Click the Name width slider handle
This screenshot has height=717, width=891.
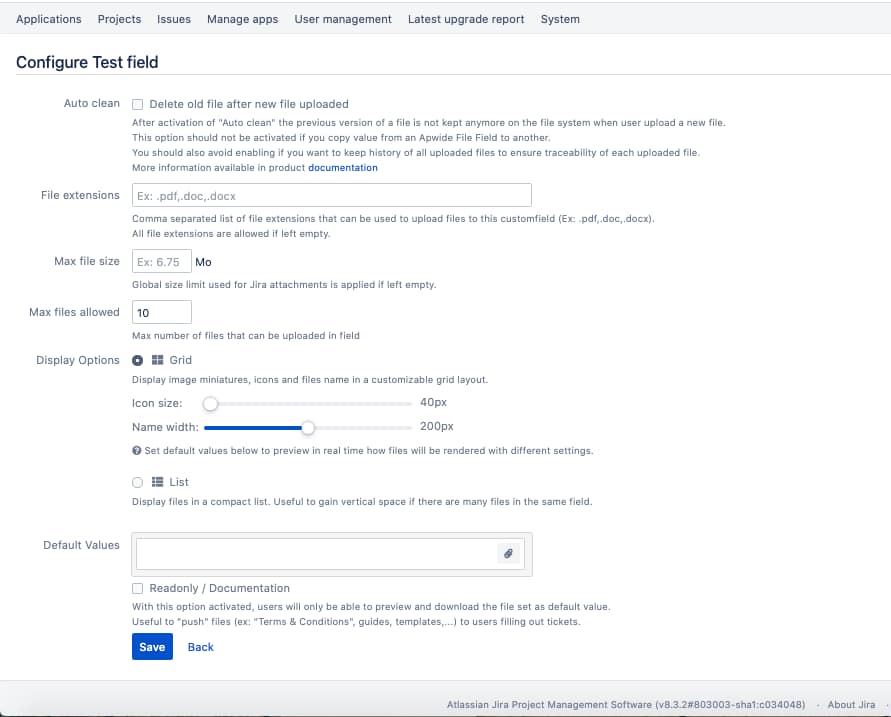(x=307, y=427)
